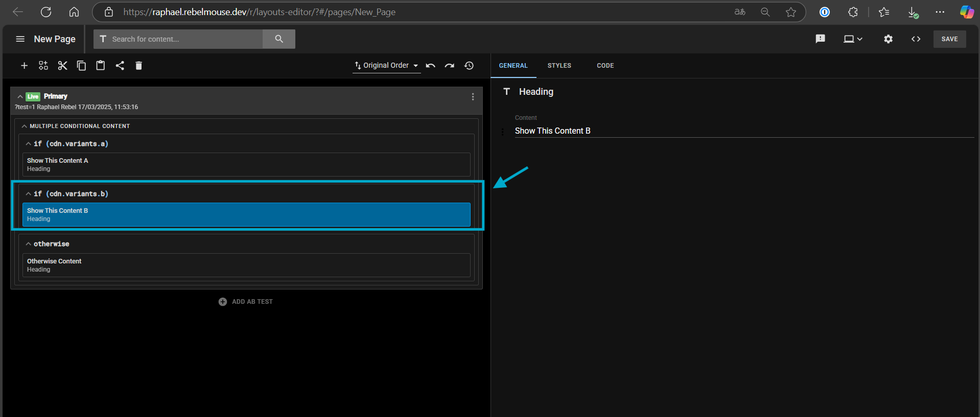The height and width of the screenshot is (417, 980).
Task: Paste element from clipboard
Action: [x=100, y=65]
